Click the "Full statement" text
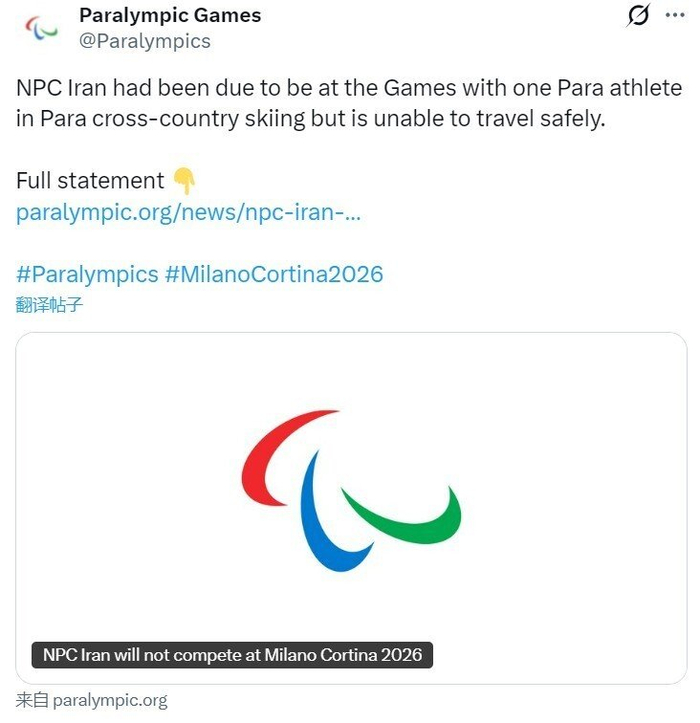 coord(90,181)
